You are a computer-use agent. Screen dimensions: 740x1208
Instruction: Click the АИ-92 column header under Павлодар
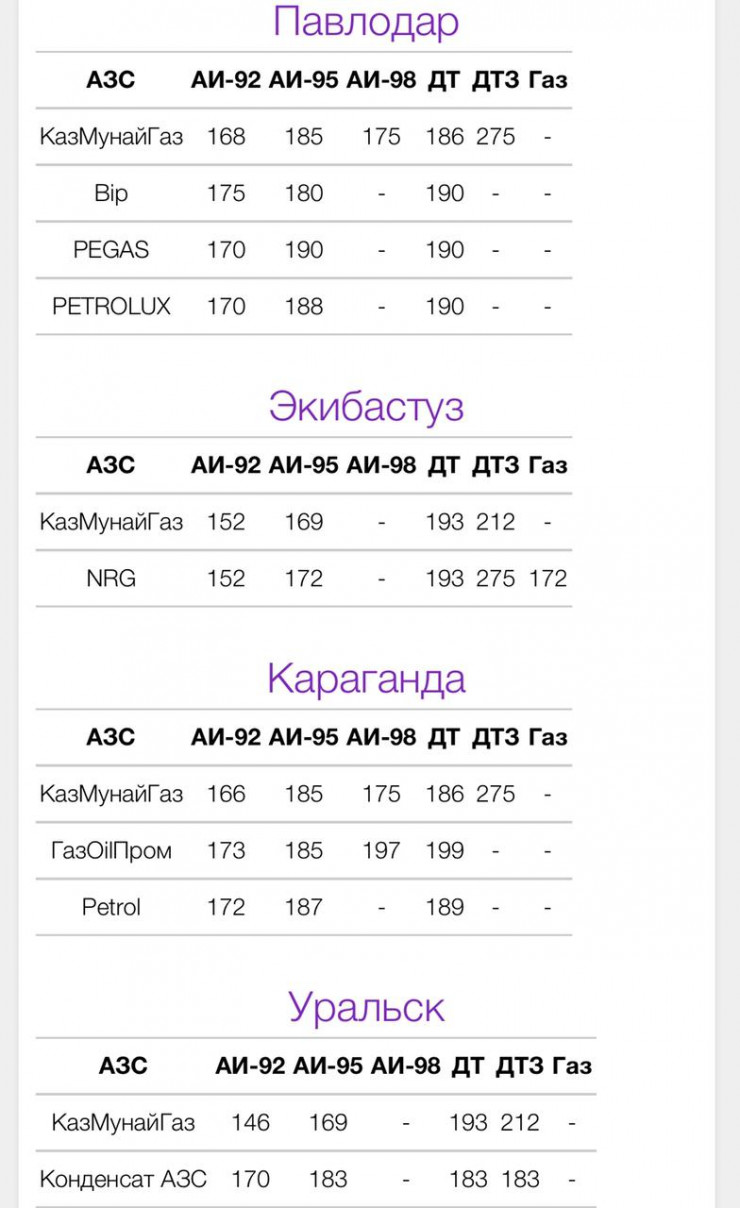point(226,80)
